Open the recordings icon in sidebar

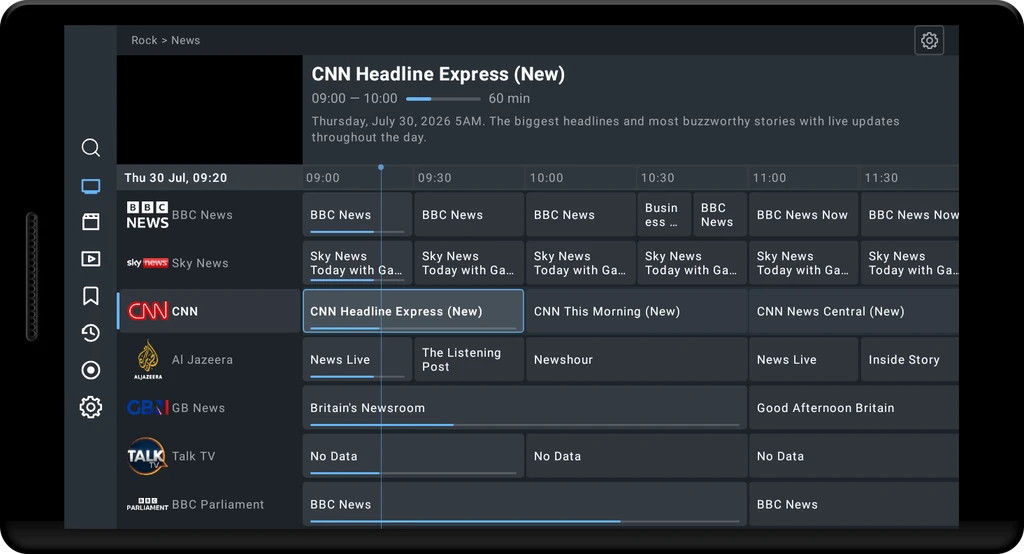91,370
